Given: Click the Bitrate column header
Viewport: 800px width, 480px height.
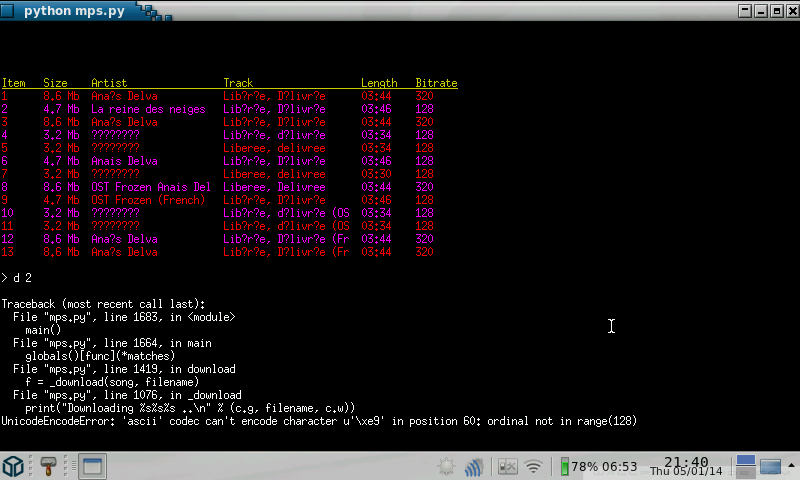Looking at the screenshot, I should [x=436, y=83].
